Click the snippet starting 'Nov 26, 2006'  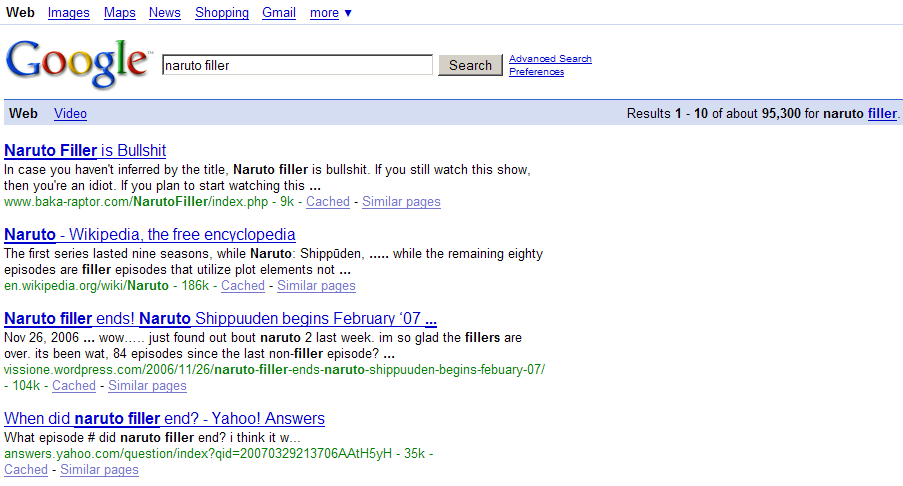(x=263, y=345)
